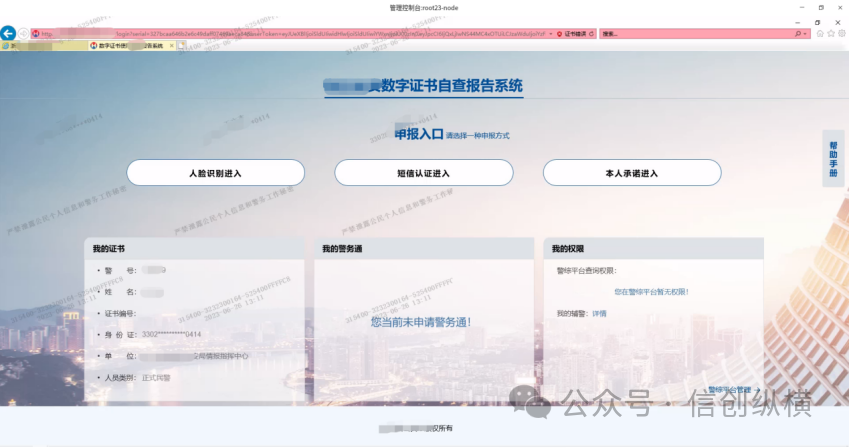Image resolution: width=849 pixels, height=448 pixels.
Task: Minimize the 管理控制台 outer window
Action: [x=802, y=8]
